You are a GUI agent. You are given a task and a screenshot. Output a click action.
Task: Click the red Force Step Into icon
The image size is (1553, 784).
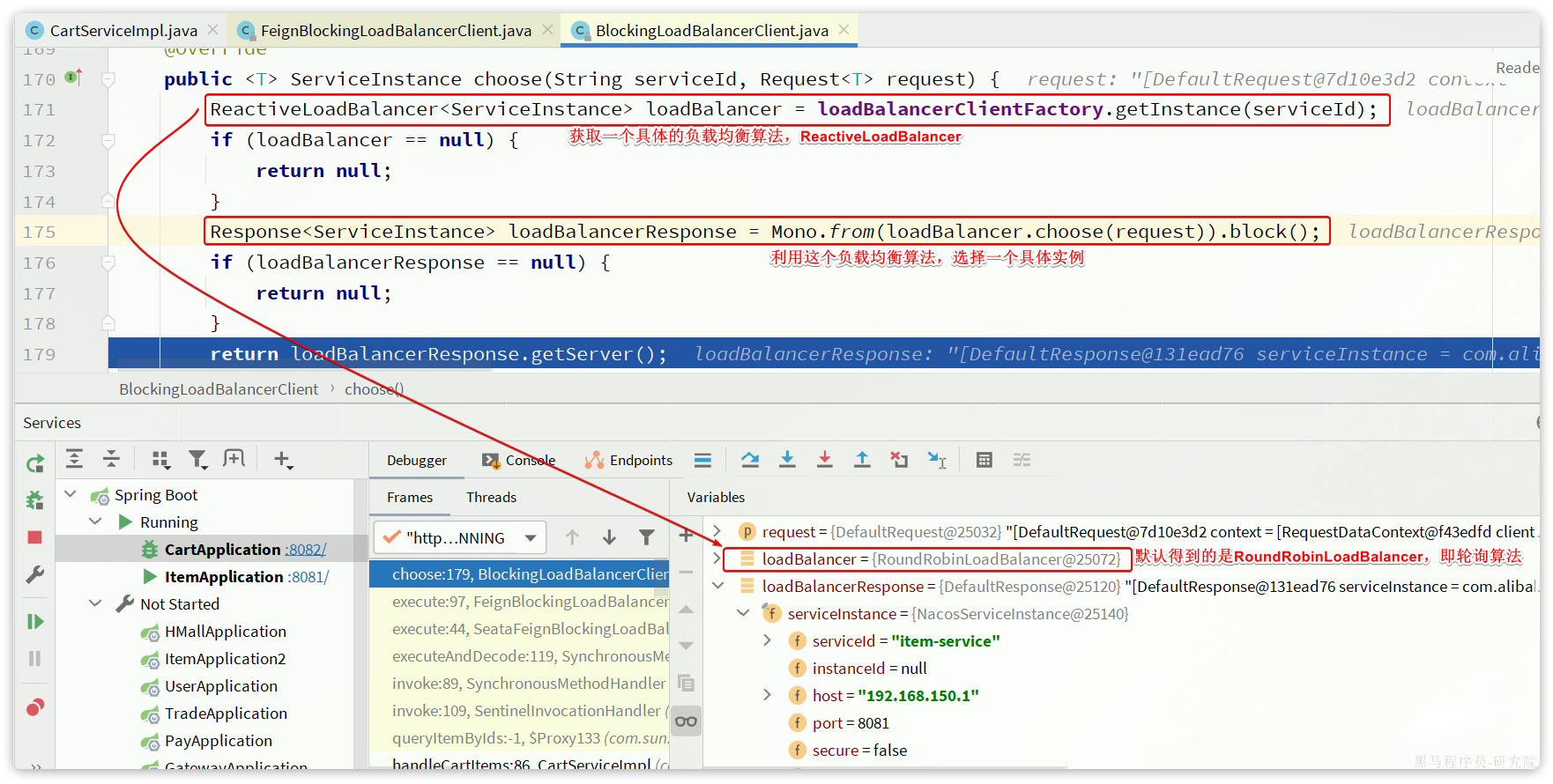pyautogui.click(x=824, y=460)
